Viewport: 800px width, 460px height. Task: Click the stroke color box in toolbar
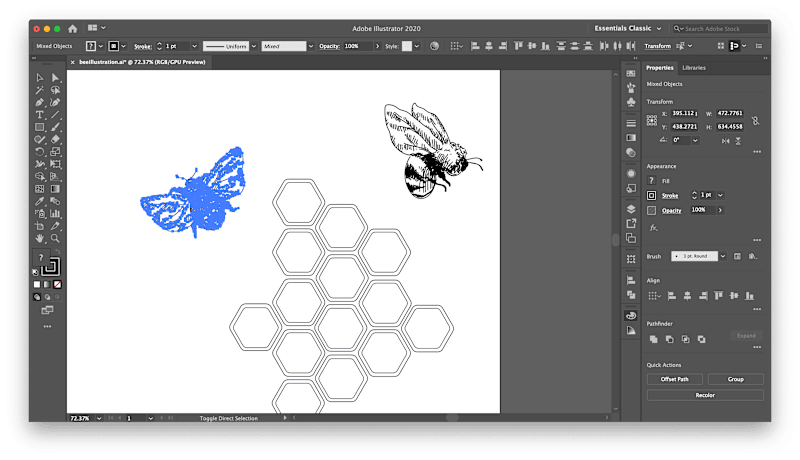(52, 266)
